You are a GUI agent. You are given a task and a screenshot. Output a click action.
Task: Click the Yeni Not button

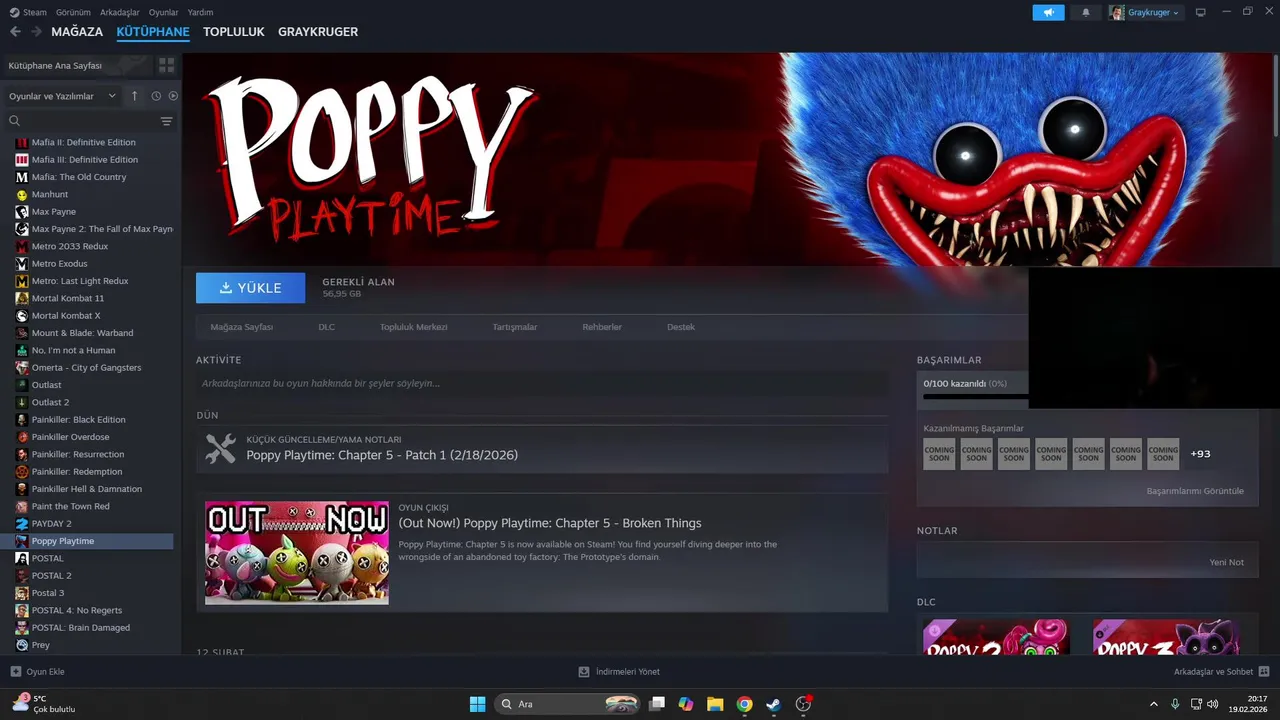point(1227,562)
